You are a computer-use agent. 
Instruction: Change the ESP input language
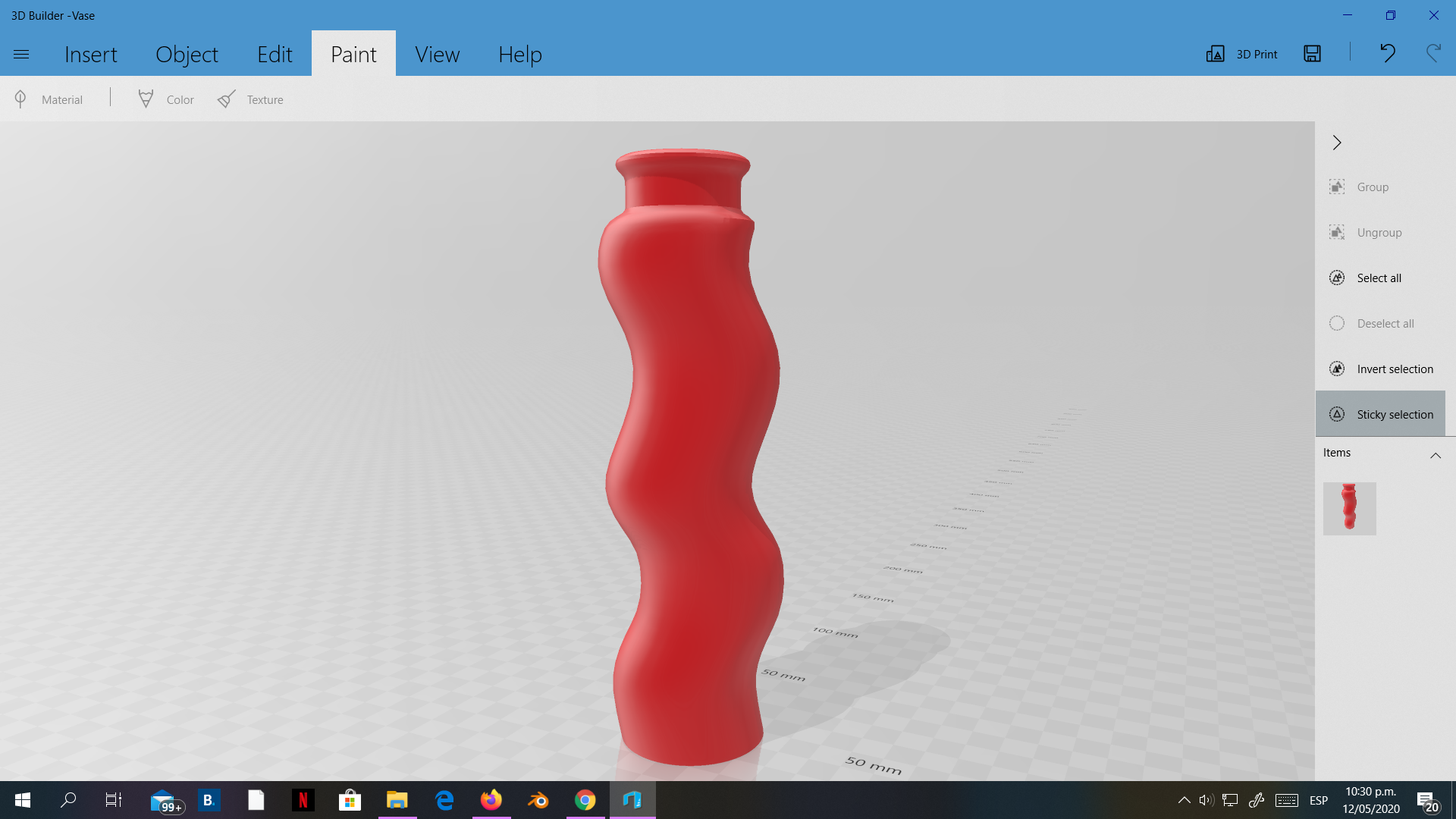click(1319, 800)
